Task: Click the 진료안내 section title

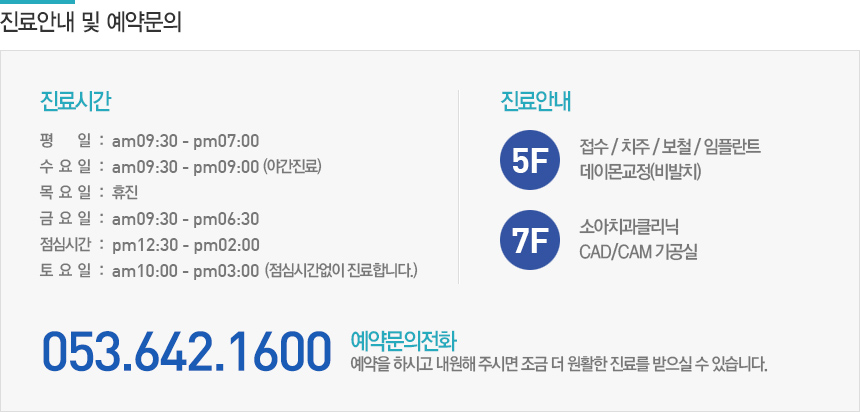Action: (535, 102)
